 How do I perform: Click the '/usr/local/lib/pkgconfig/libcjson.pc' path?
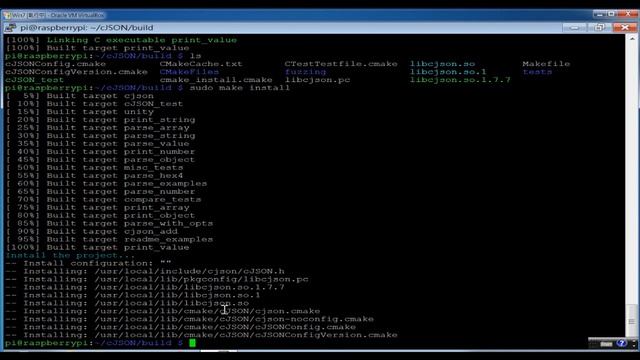tap(201, 279)
